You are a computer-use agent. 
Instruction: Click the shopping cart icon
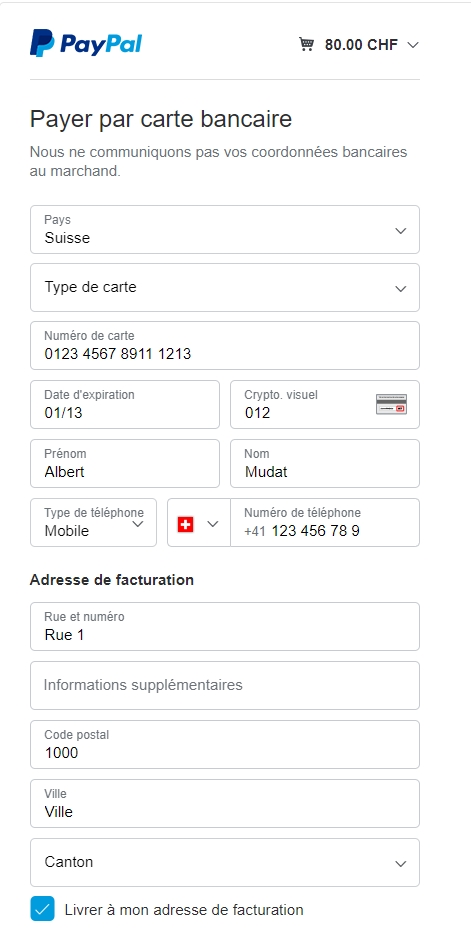point(306,44)
